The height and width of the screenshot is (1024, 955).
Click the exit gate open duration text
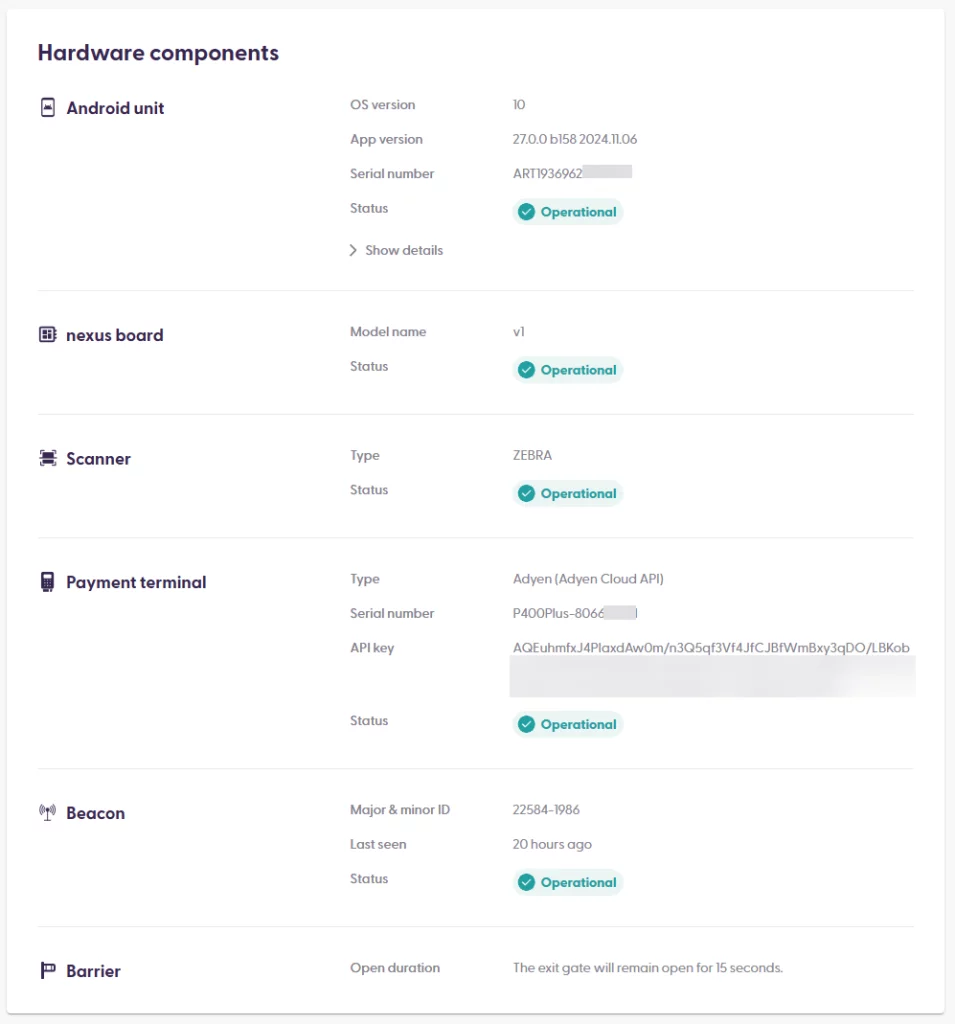[x=647, y=968]
